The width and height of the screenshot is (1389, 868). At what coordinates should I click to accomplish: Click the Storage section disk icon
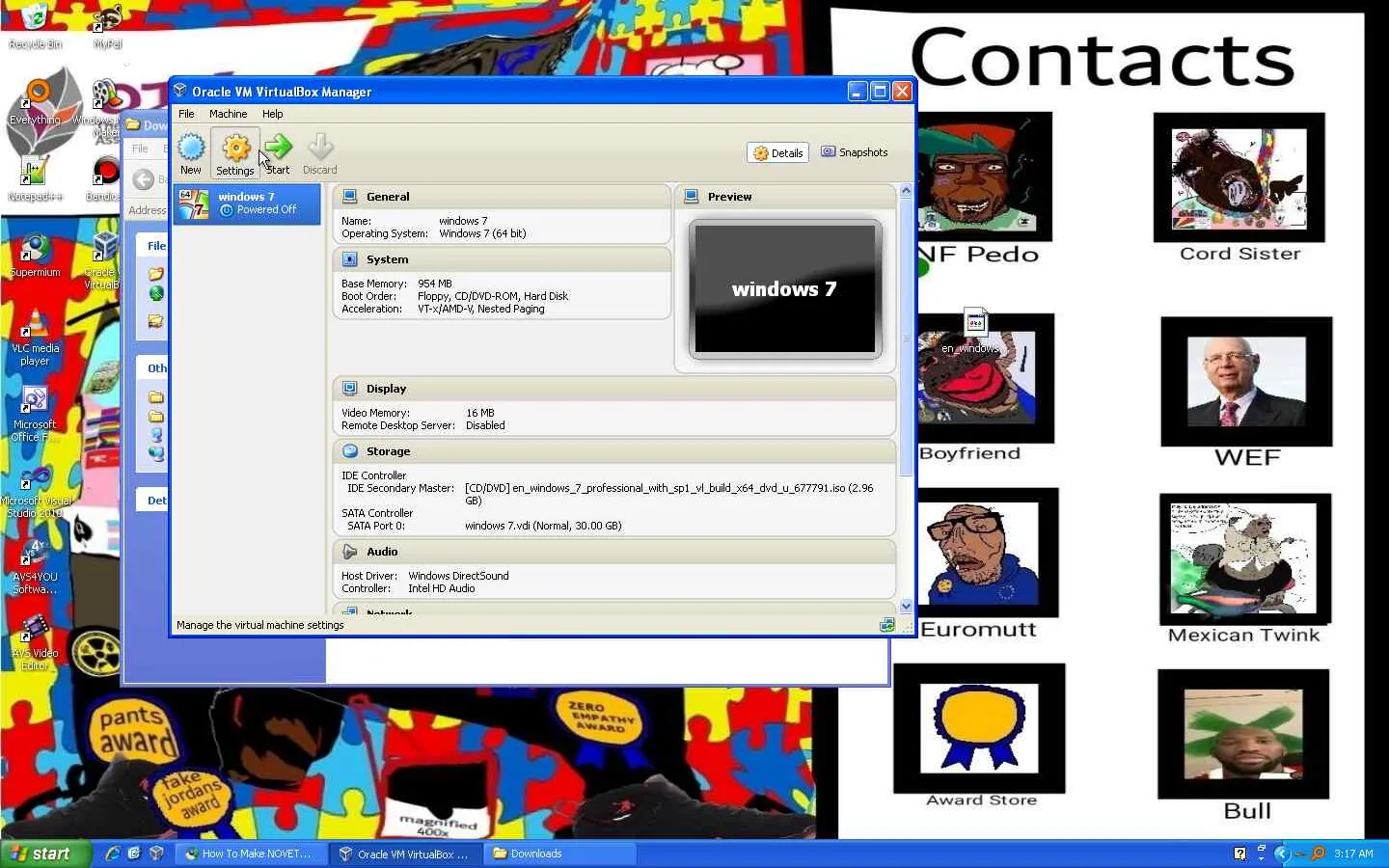[x=350, y=451]
